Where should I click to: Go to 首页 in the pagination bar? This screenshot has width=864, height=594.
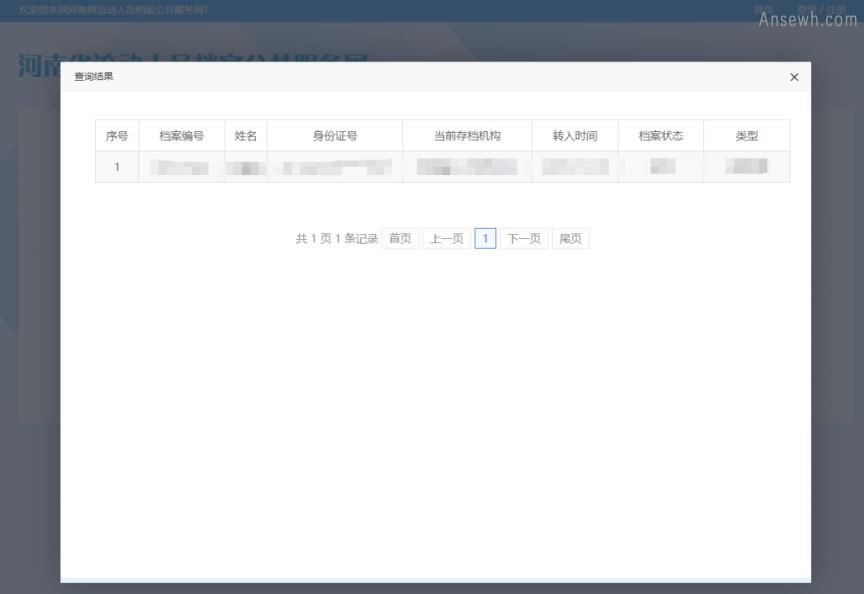click(x=400, y=239)
